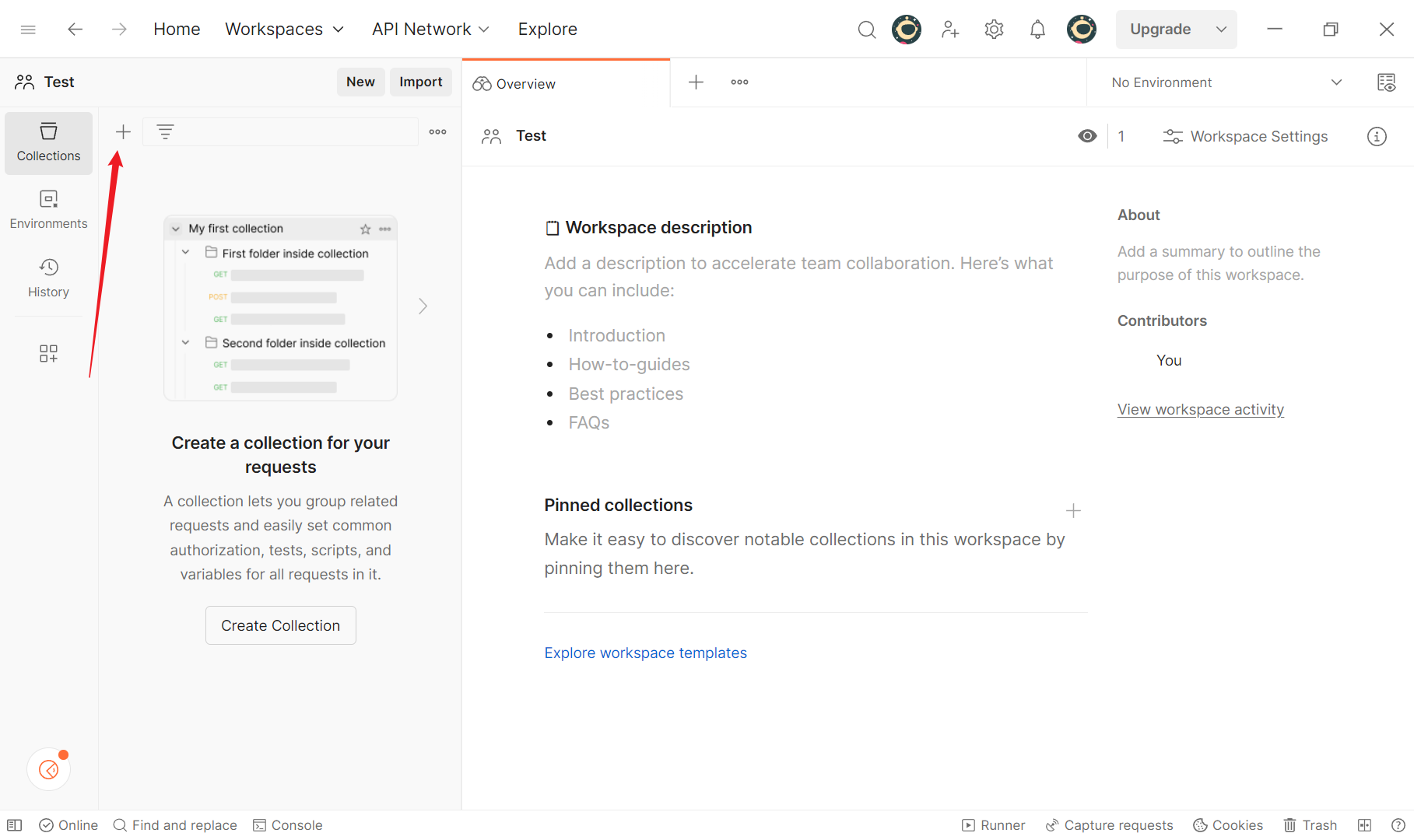
Task: Open a new tab with the plus
Action: [x=696, y=82]
